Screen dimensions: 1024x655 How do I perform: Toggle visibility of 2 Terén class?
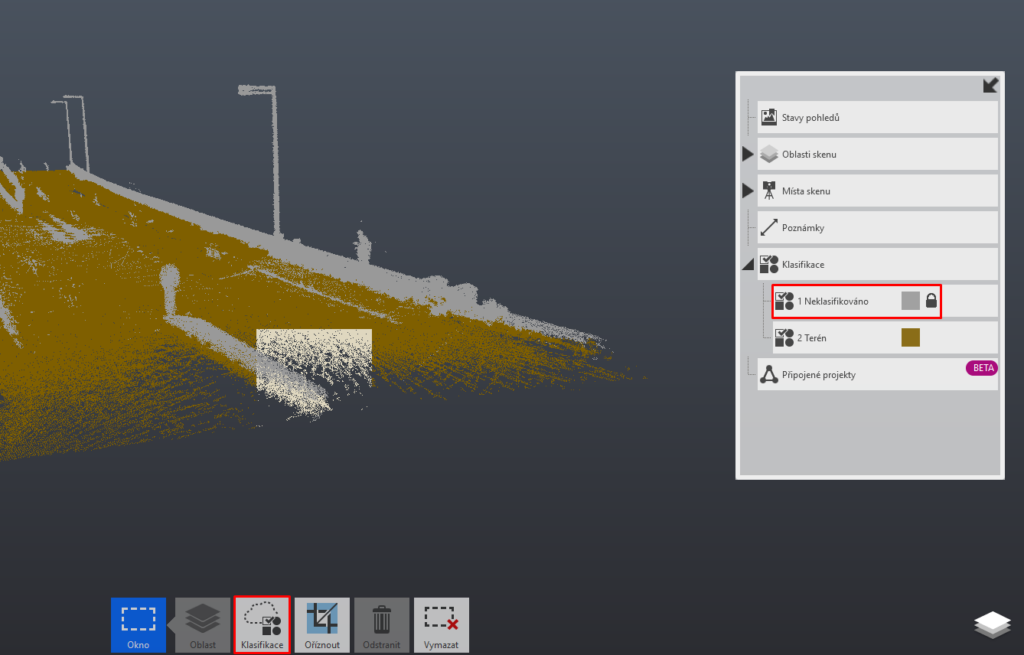point(784,337)
